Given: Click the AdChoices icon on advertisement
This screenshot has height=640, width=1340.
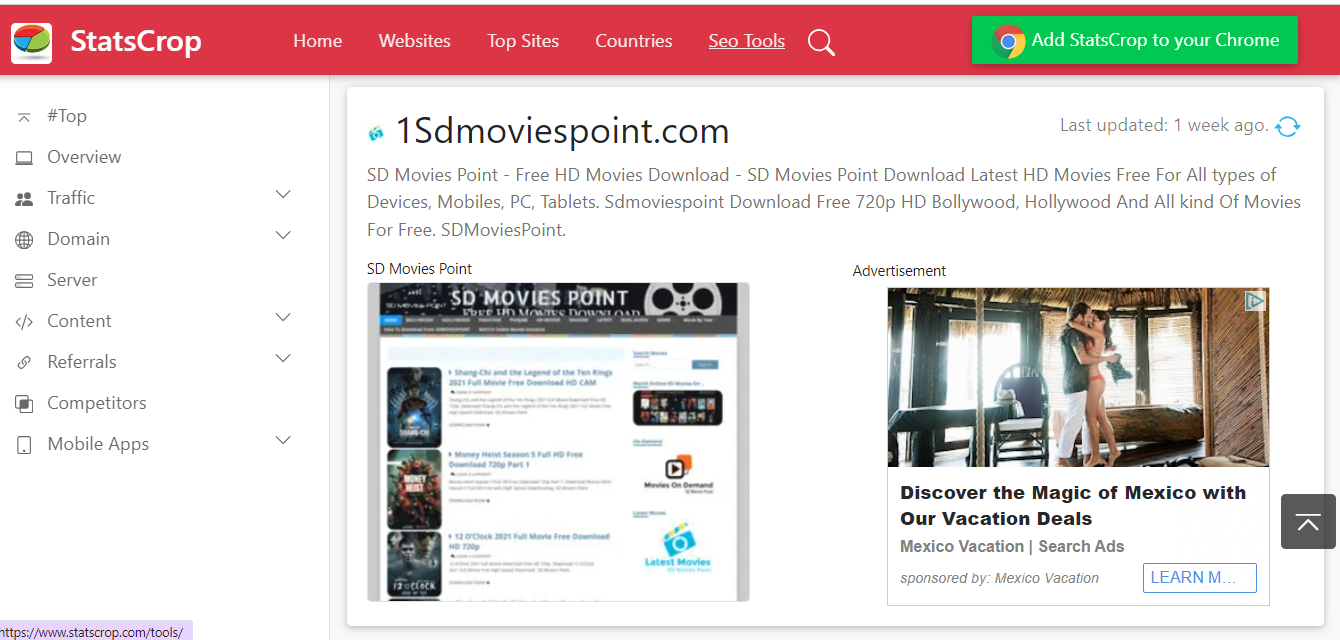Looking at the screenshot, I should pos(1256,301).
